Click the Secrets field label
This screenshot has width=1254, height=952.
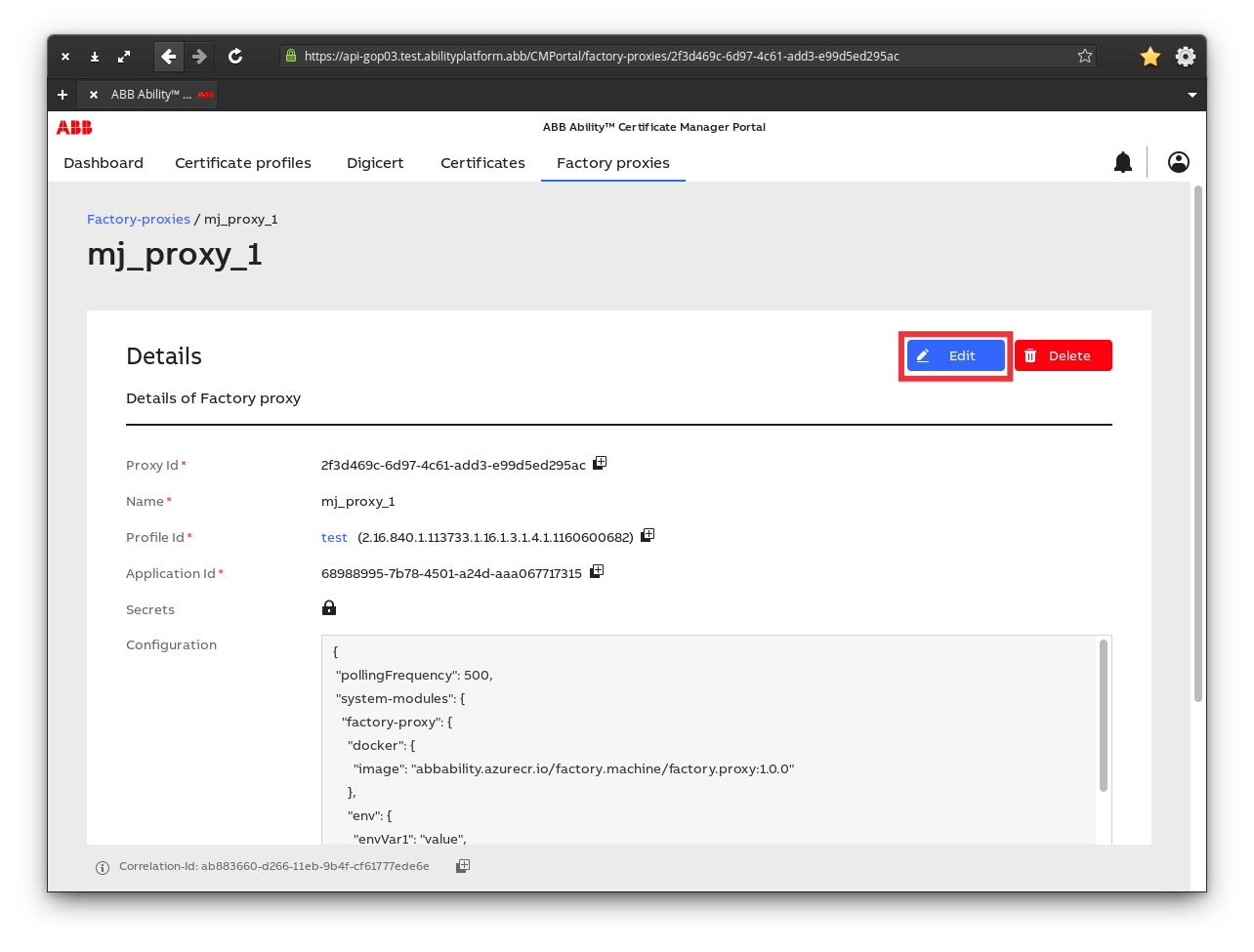pos(150,610)
